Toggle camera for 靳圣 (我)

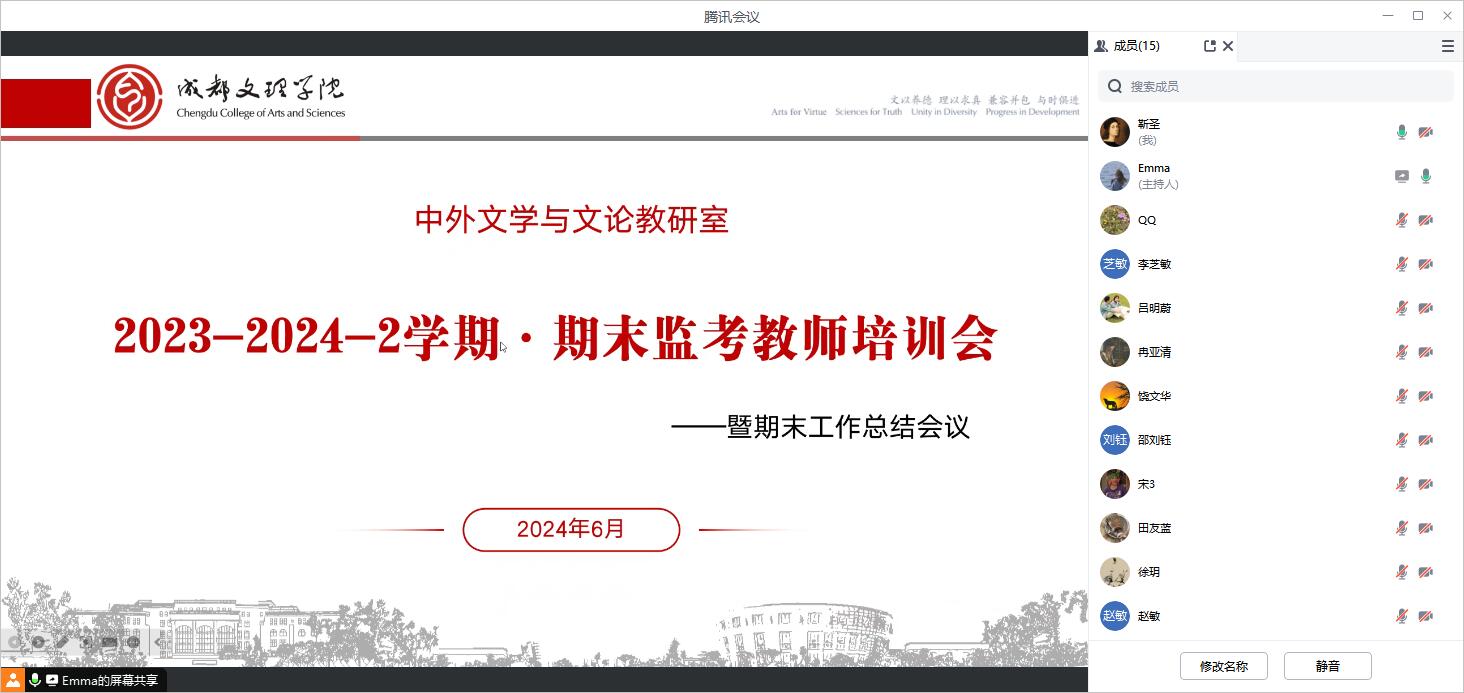pos(1426,132)
